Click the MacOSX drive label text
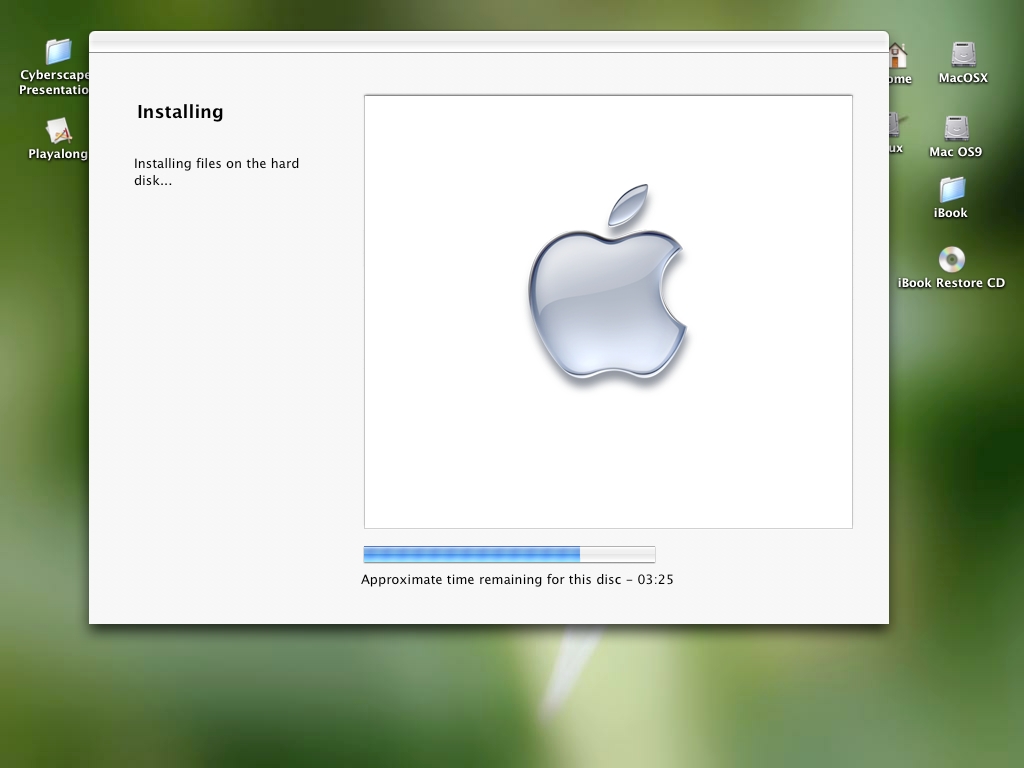The width and height of the screenshot is (1024, 768). tap(963, 78)
